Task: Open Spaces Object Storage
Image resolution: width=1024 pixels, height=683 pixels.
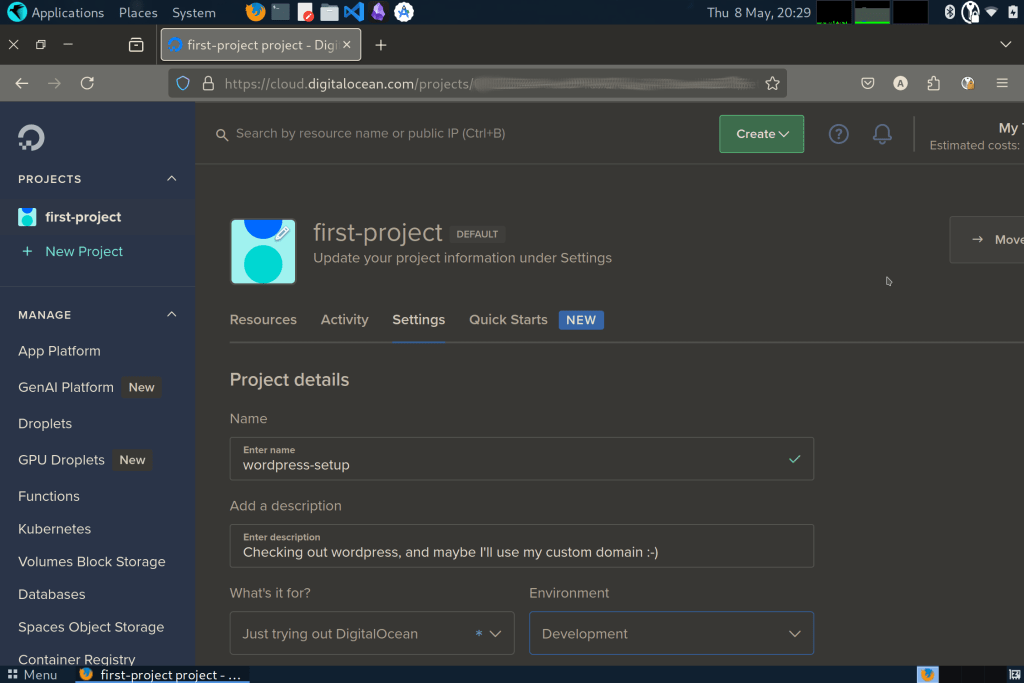Action: [x=91, y=626]
